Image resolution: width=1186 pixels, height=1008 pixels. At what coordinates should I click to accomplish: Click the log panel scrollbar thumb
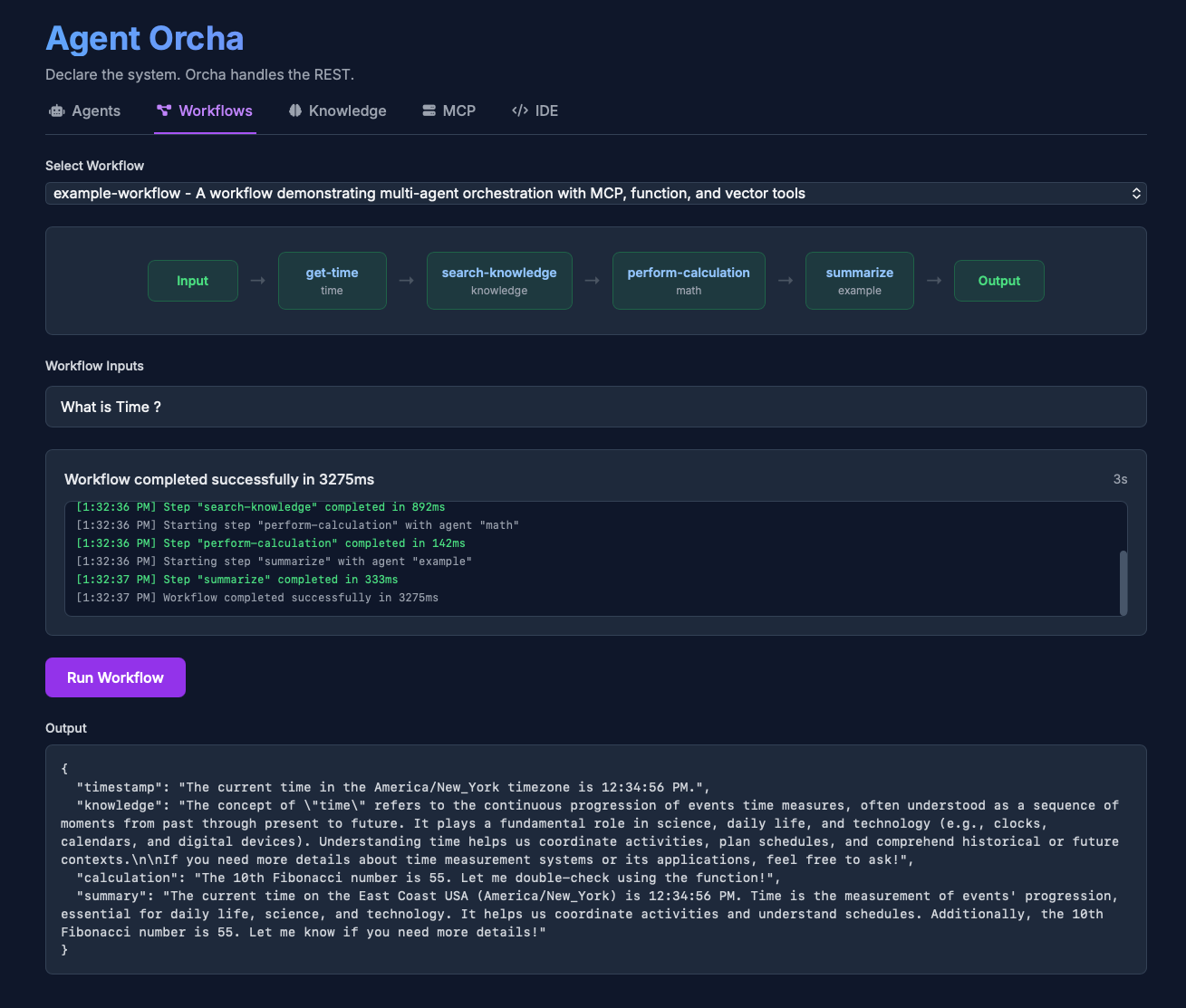(1123, 582)
